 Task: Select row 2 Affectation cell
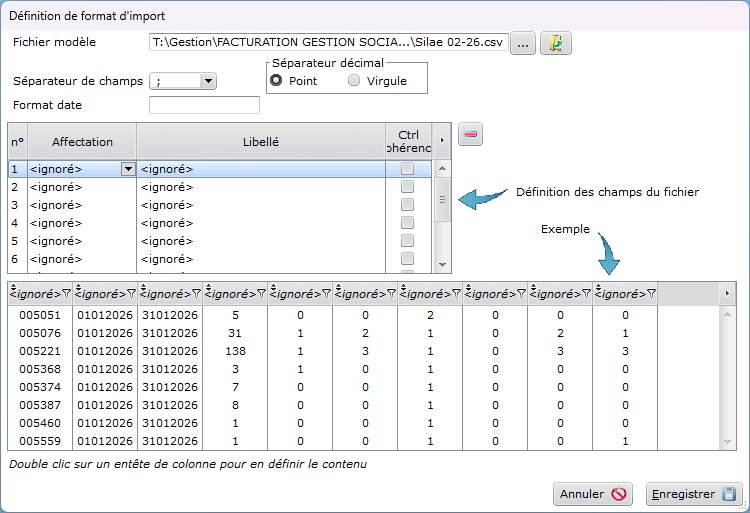click(82, 187)
